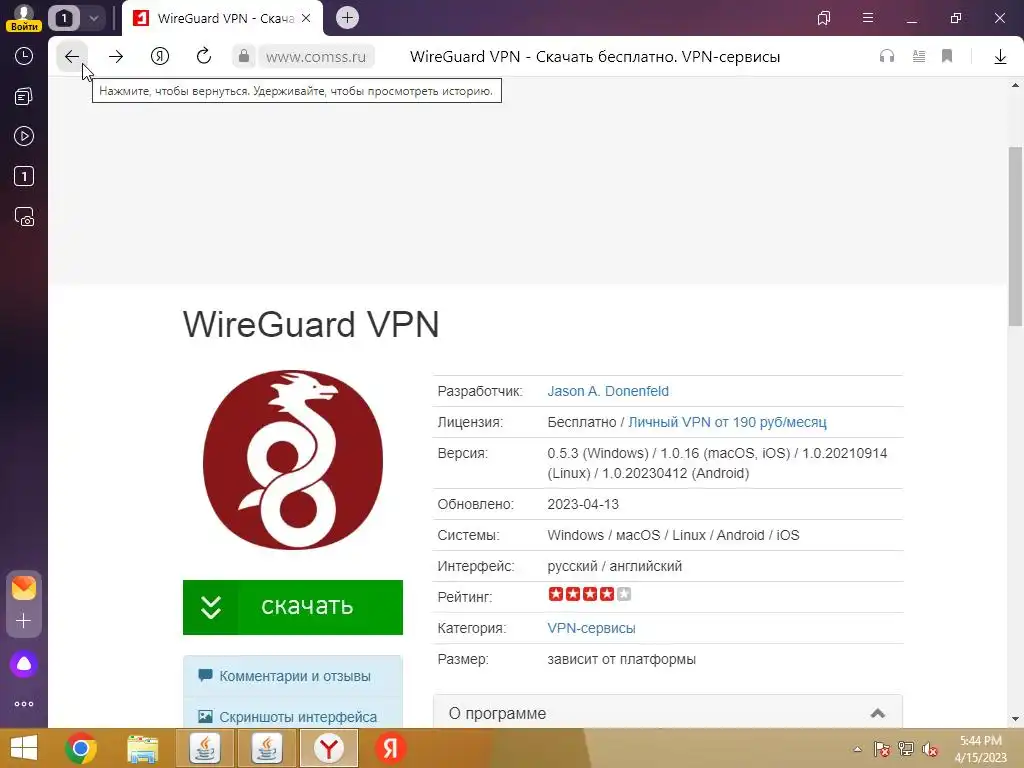
Task: Click the green скачать download button
Action: 293,607
